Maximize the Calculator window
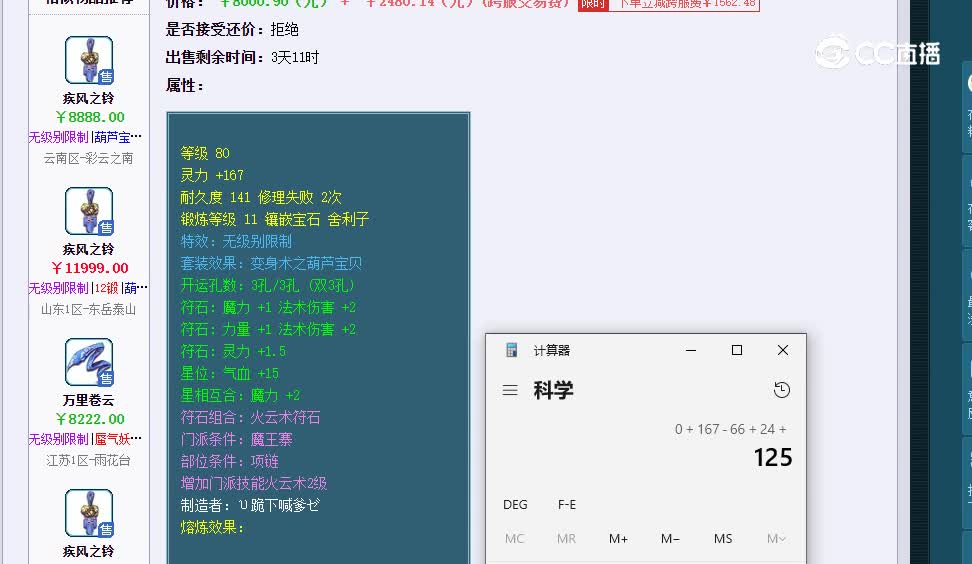 click(x=737, y=350)
